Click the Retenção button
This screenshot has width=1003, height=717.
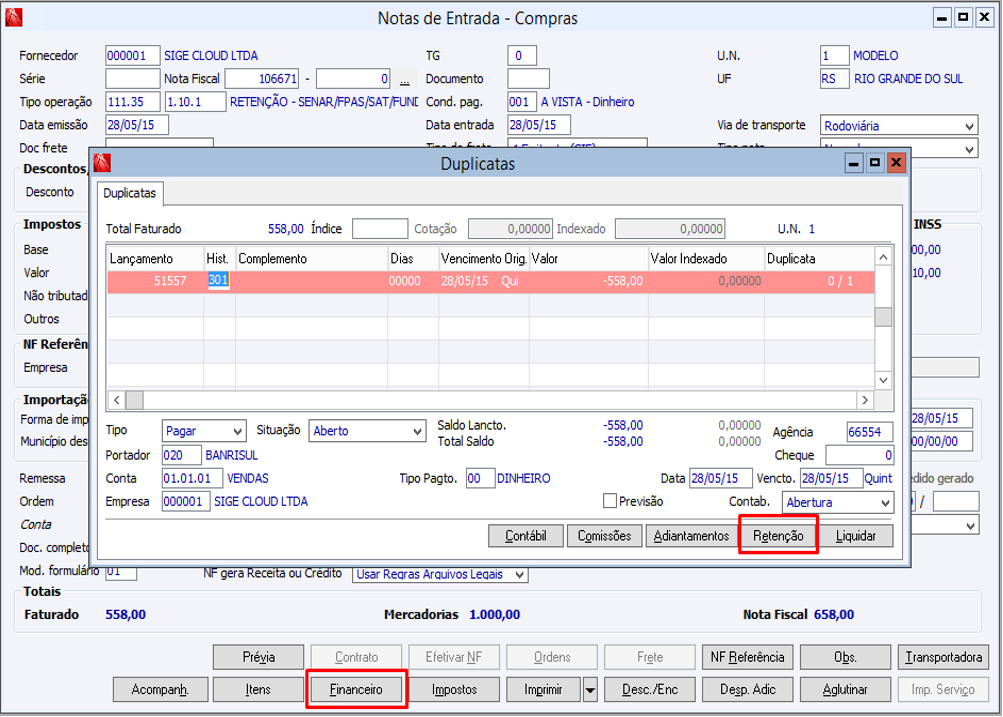coord(778,536)
